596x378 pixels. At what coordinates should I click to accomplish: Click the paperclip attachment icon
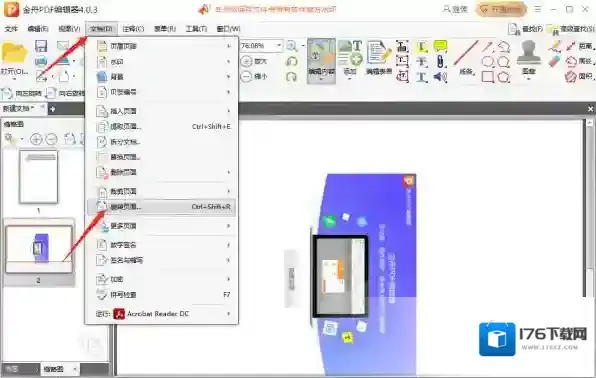[x=440, y=62]
